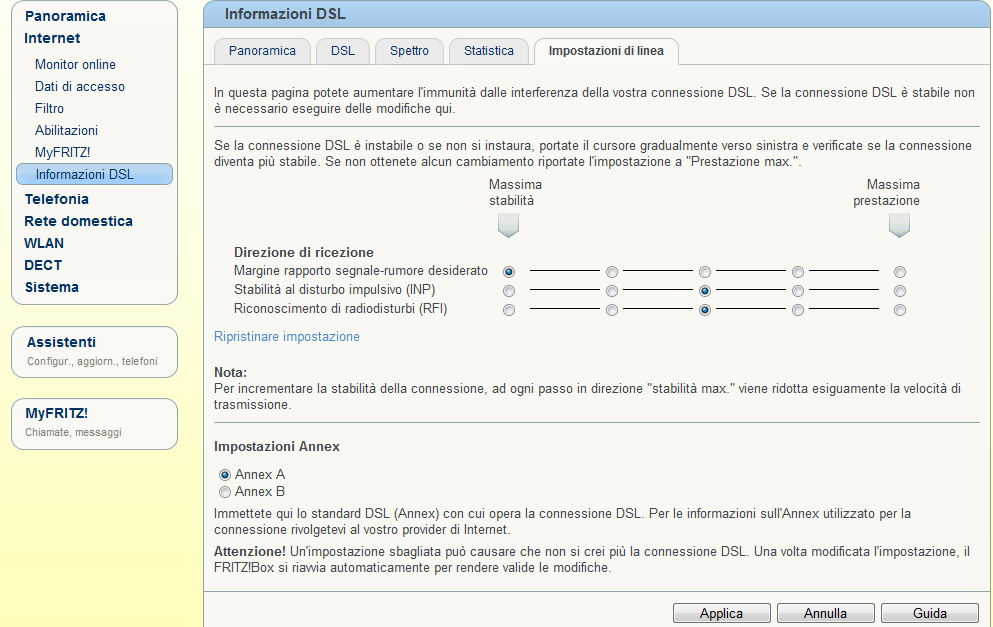Click Ripristinare impostazione link
The width and height of the screenshot is (993, 627).
point(287,337)
